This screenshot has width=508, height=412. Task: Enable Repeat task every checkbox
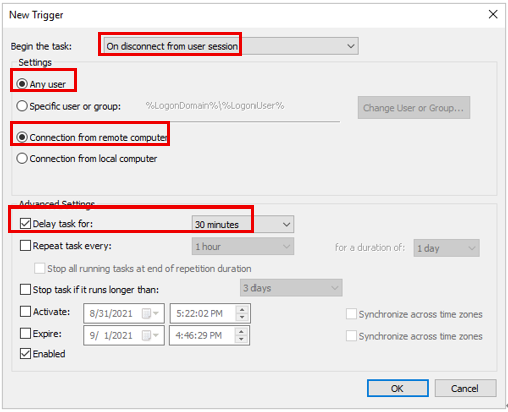pyautogui.click(x=25, y=246)
